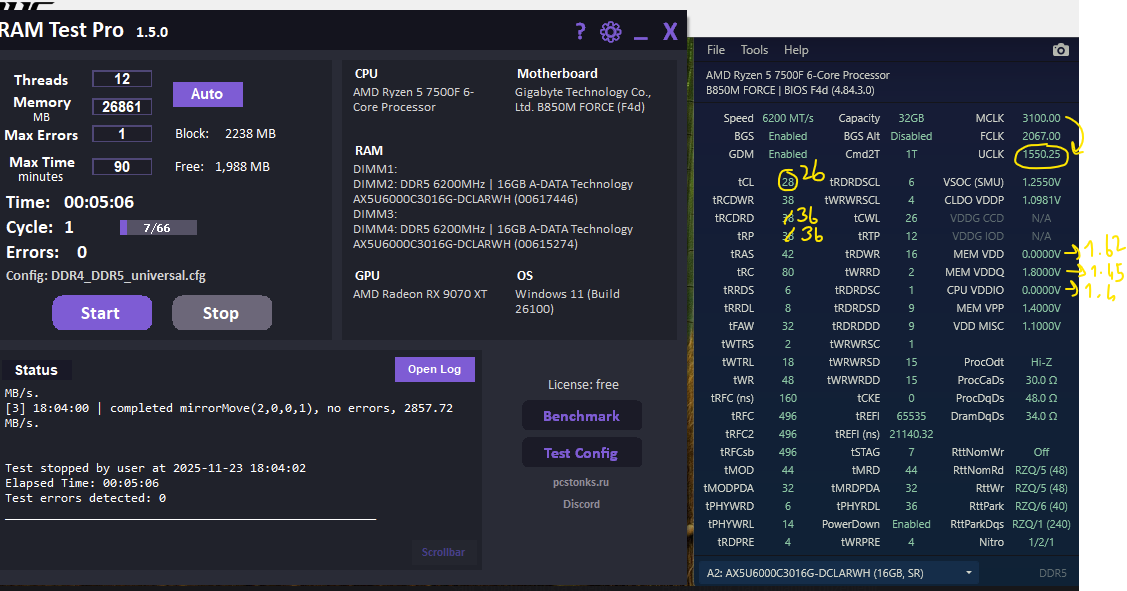
Task: Open the Tools menu in ZenTimings
Action: coord(754,50)
